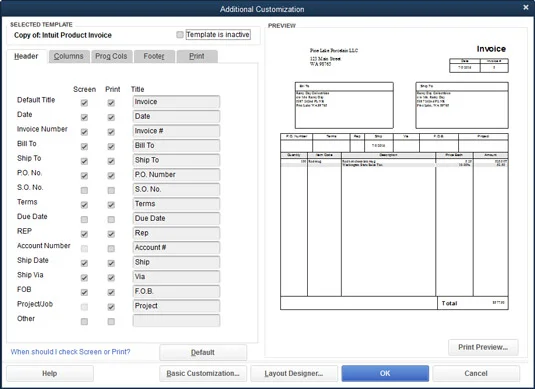The height and width of the screenshot is (389, 535).
Task: Edit the 'Via' title field
Action: (x=176, y=277)
